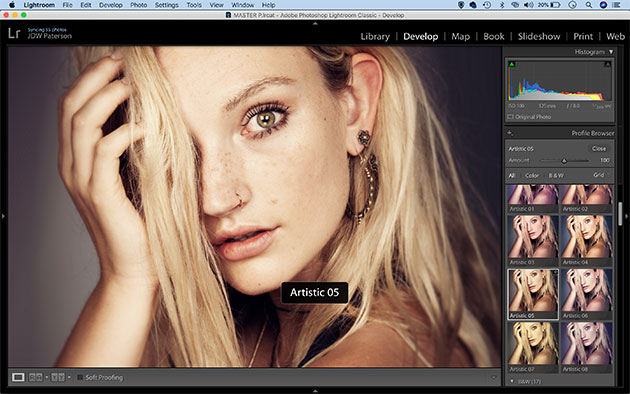This screenshot has width=630, height=394.
Task: Apply the Artistic 07 profile thumbnail
Action: point(533,347)
